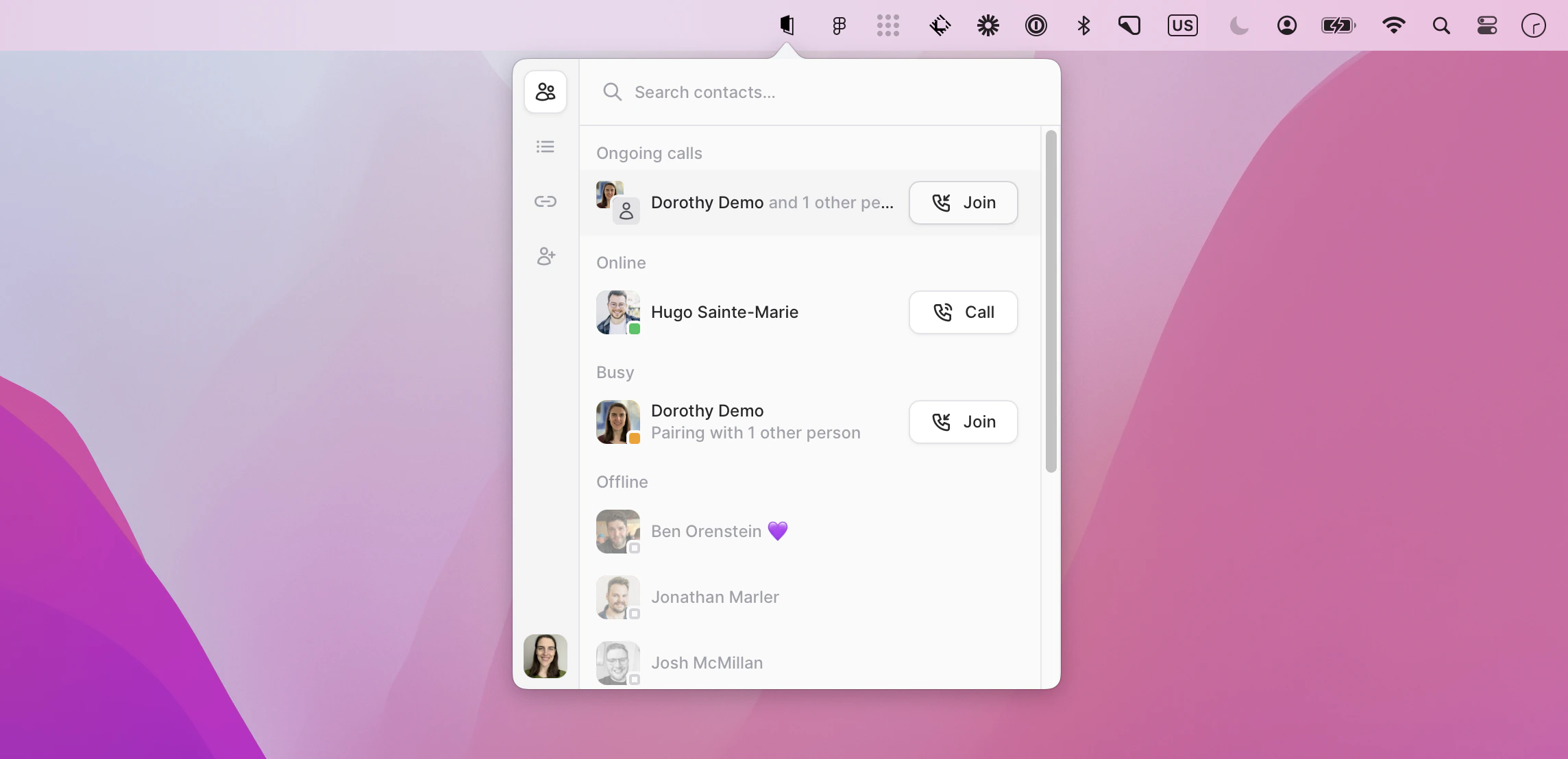Click the cursor-shaped menu bar icon
This screenshot has width=1568, height=759.
tap(1129, 26)
